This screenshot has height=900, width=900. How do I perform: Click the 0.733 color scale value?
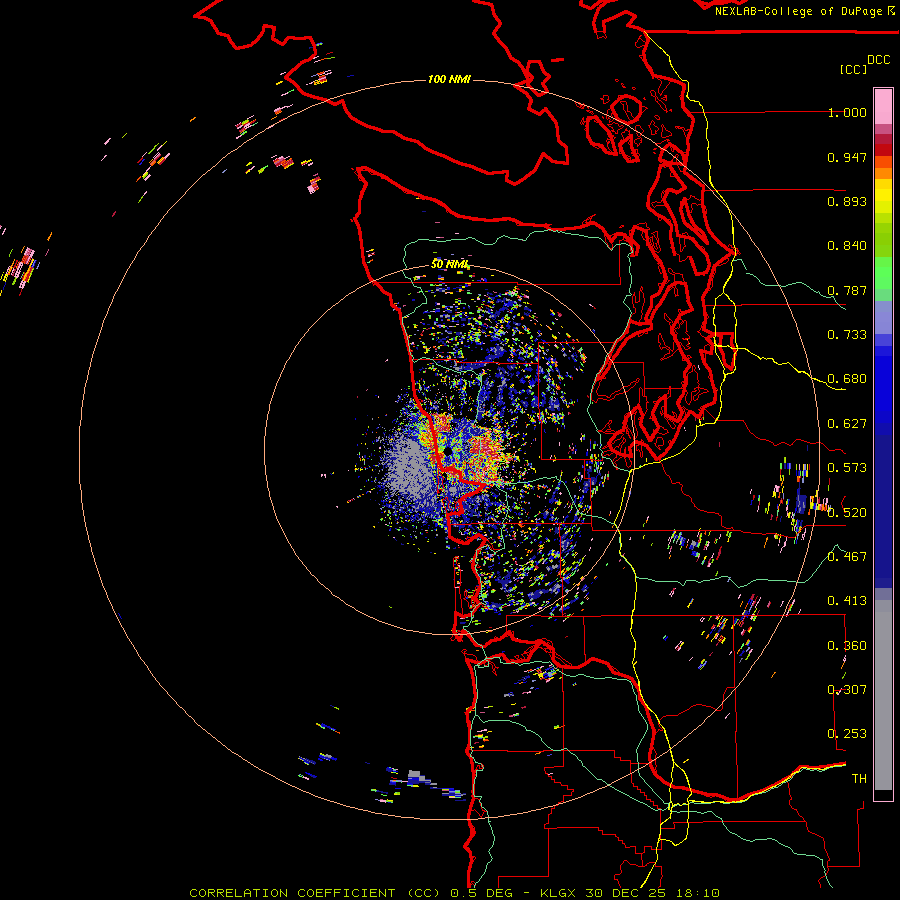pos(847,335)
